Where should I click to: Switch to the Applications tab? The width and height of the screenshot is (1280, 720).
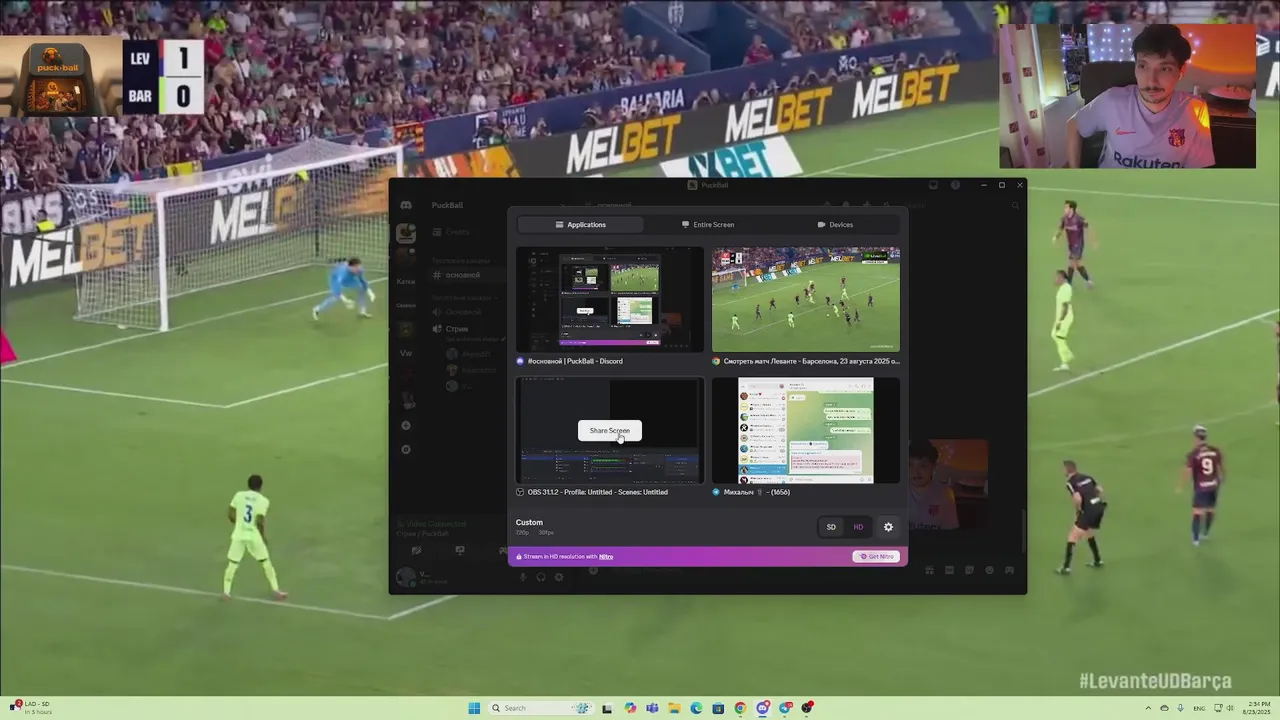pyautogui.click(x=580, y=225)
